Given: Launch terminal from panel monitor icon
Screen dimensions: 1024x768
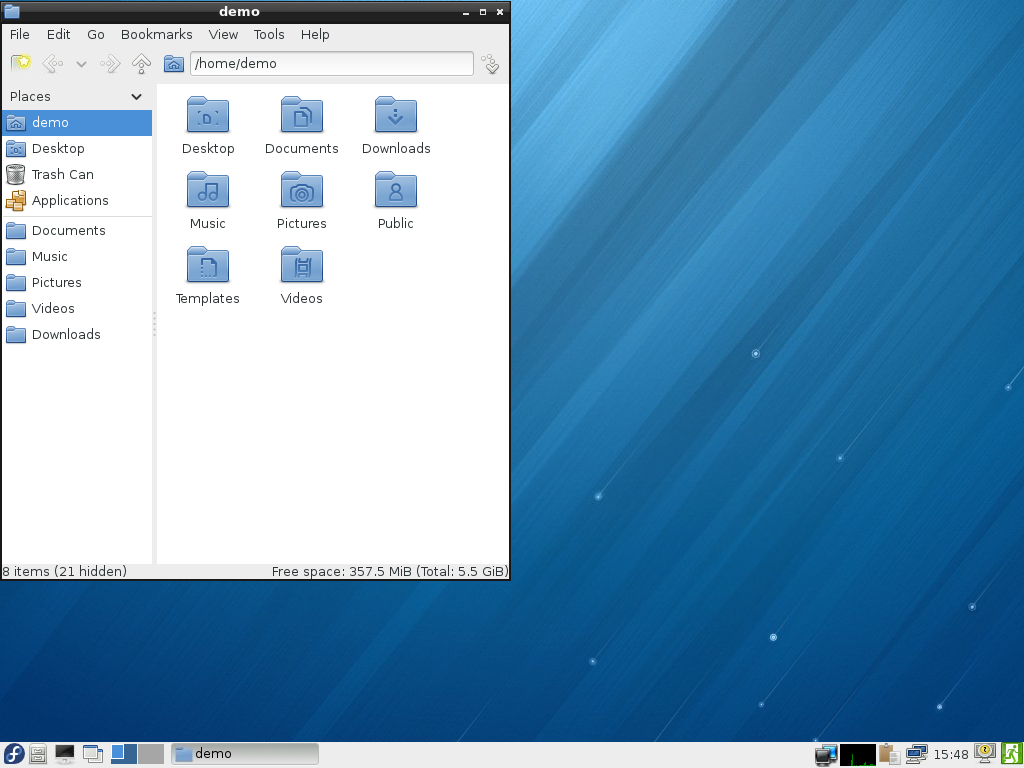Looking at the screenshot, I should point(65,754).
